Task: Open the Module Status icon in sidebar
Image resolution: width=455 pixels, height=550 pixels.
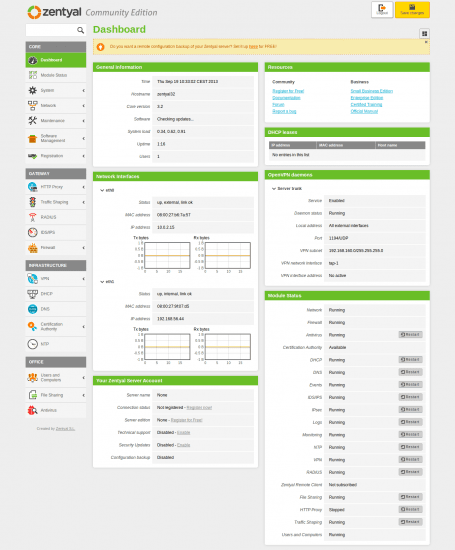Action: point(33,75)
